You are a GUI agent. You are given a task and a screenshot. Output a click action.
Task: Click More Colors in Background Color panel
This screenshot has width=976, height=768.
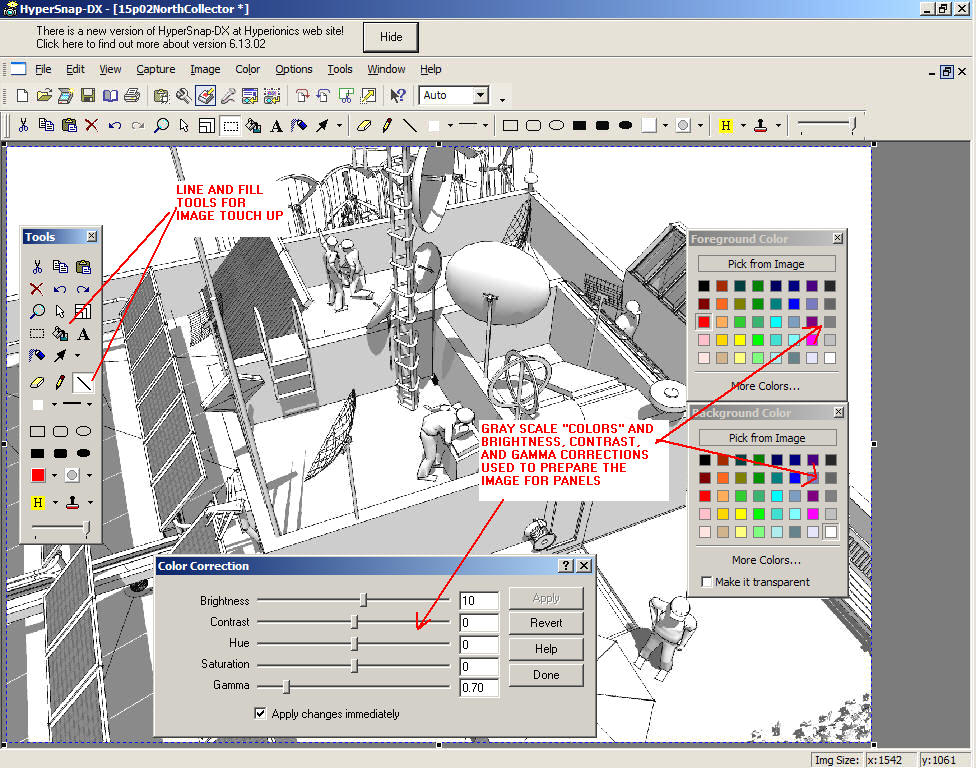pos(766,560)
